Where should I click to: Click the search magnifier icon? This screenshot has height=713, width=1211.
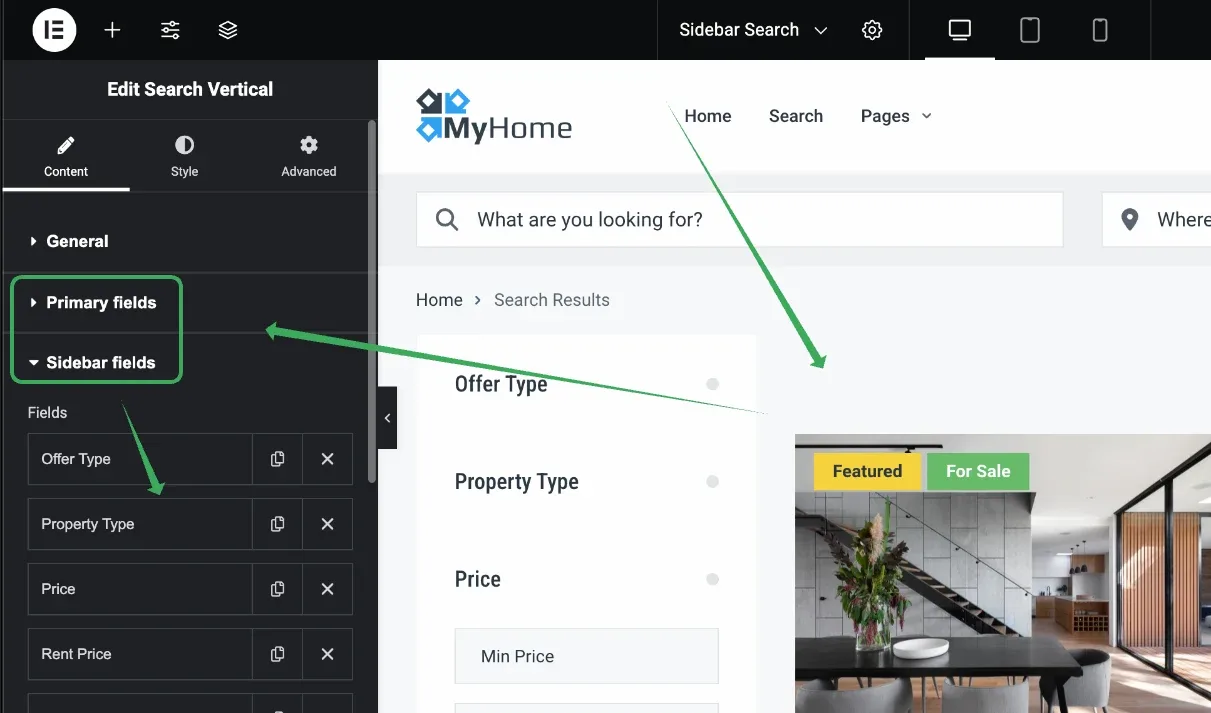(447, 220)
